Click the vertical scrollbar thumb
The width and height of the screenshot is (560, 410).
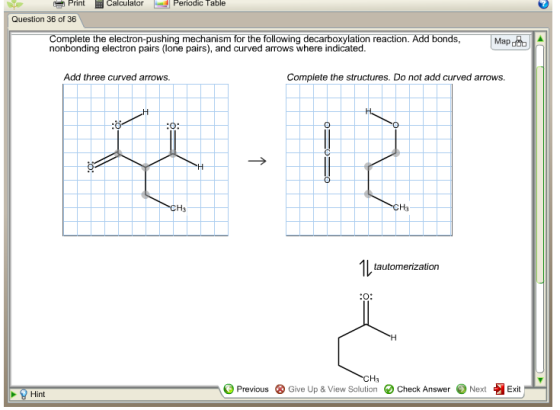tap(540, 174)
